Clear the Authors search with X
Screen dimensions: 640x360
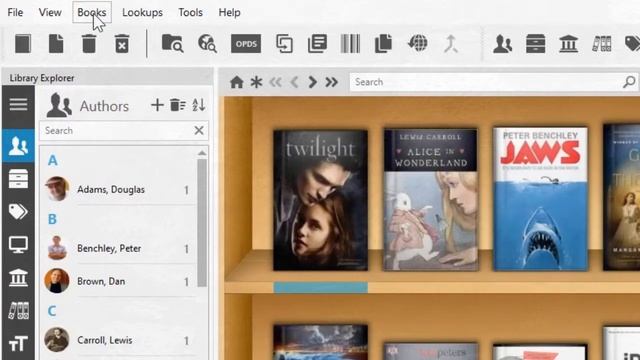tap(199, 131)
